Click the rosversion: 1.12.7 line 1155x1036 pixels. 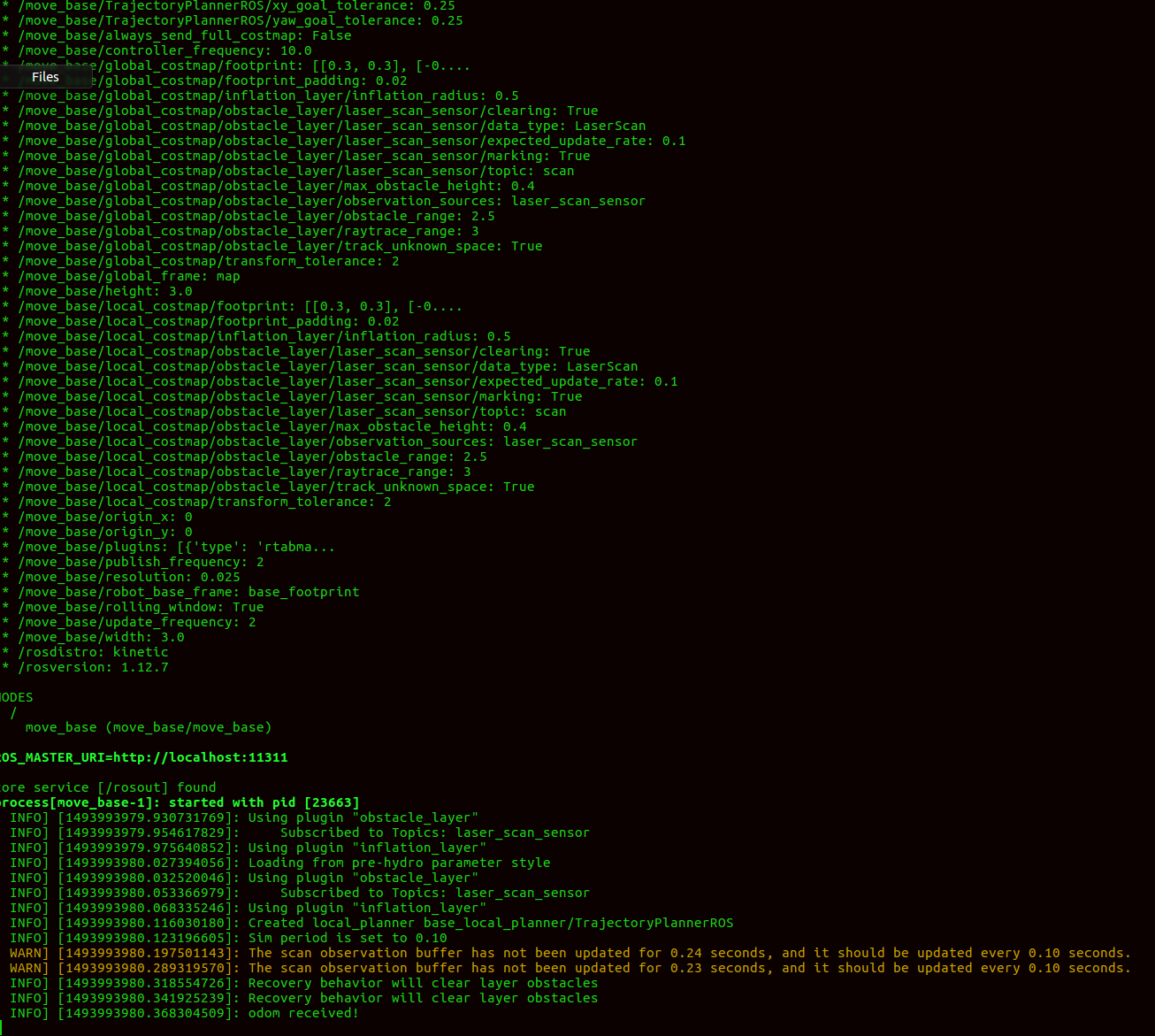[x=93, y=667]
